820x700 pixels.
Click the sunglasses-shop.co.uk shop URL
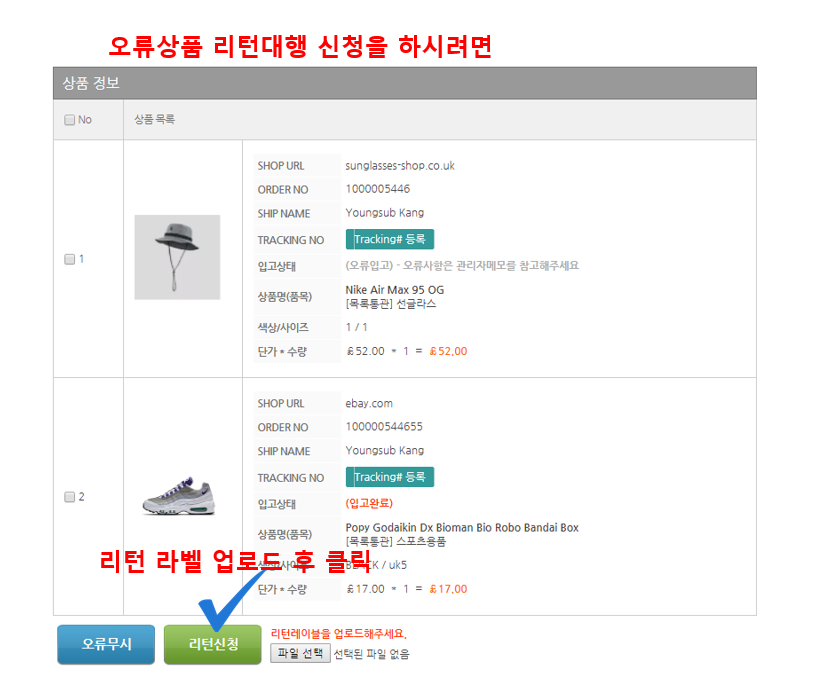coord(400,166)
